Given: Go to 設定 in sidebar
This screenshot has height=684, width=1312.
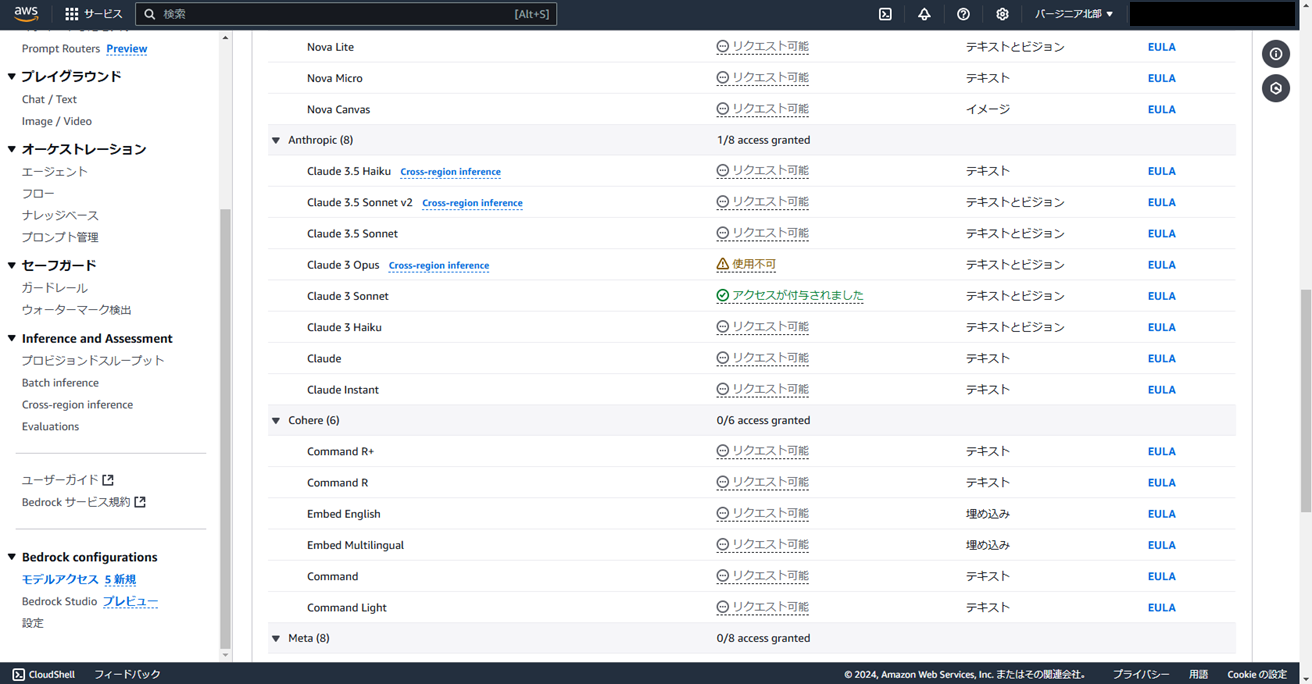Looking at the screenshot, I should (33, 623).
